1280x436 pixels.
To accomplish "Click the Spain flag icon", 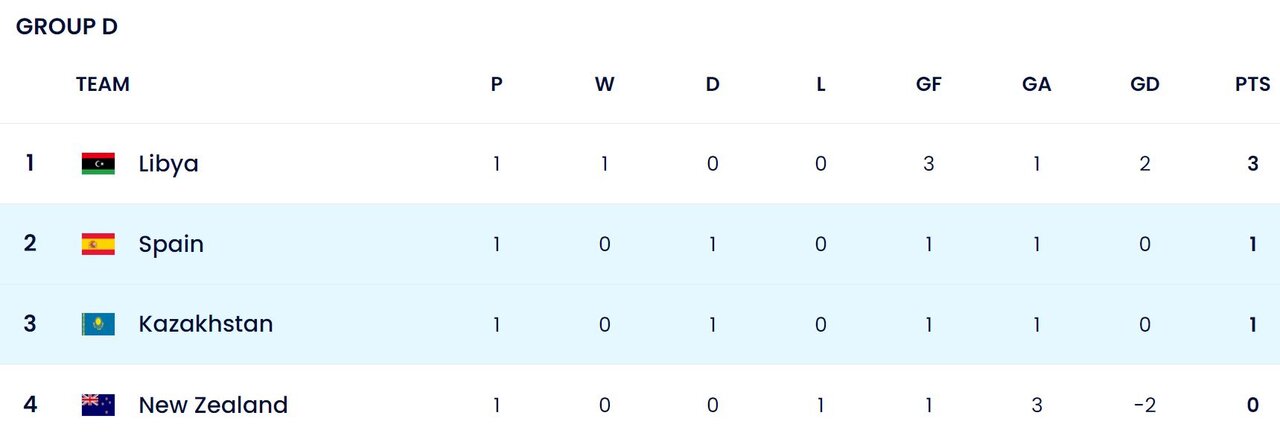I will (x=98, y=244).
